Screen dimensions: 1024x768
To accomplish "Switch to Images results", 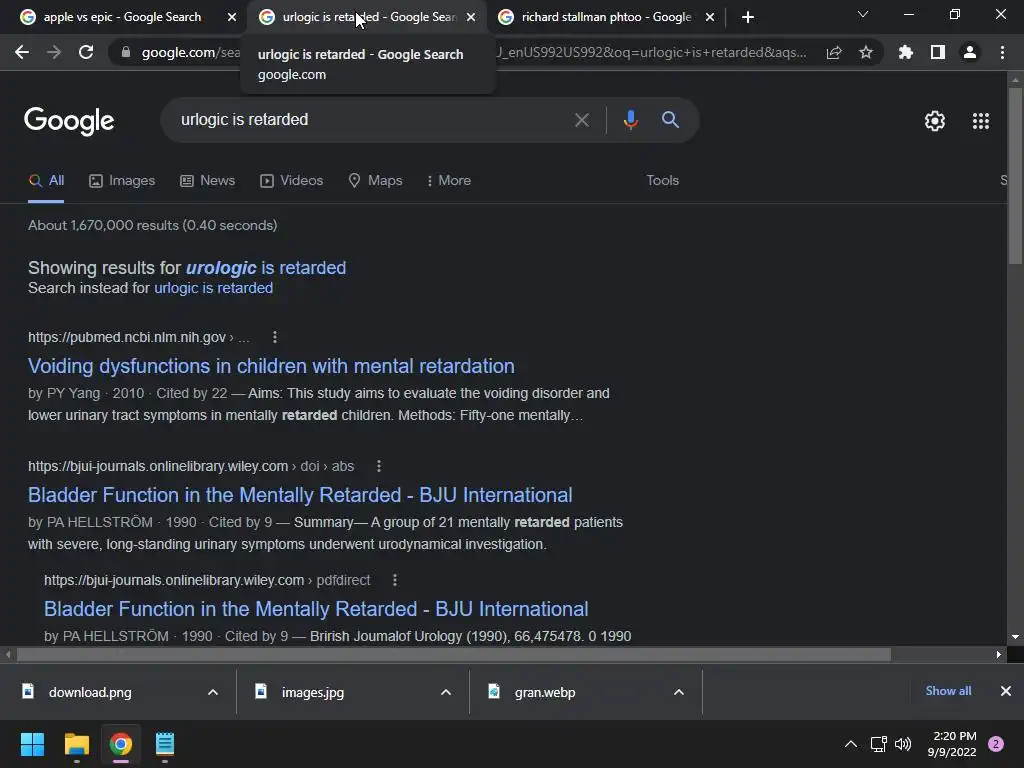I will (x=122, y=181).
